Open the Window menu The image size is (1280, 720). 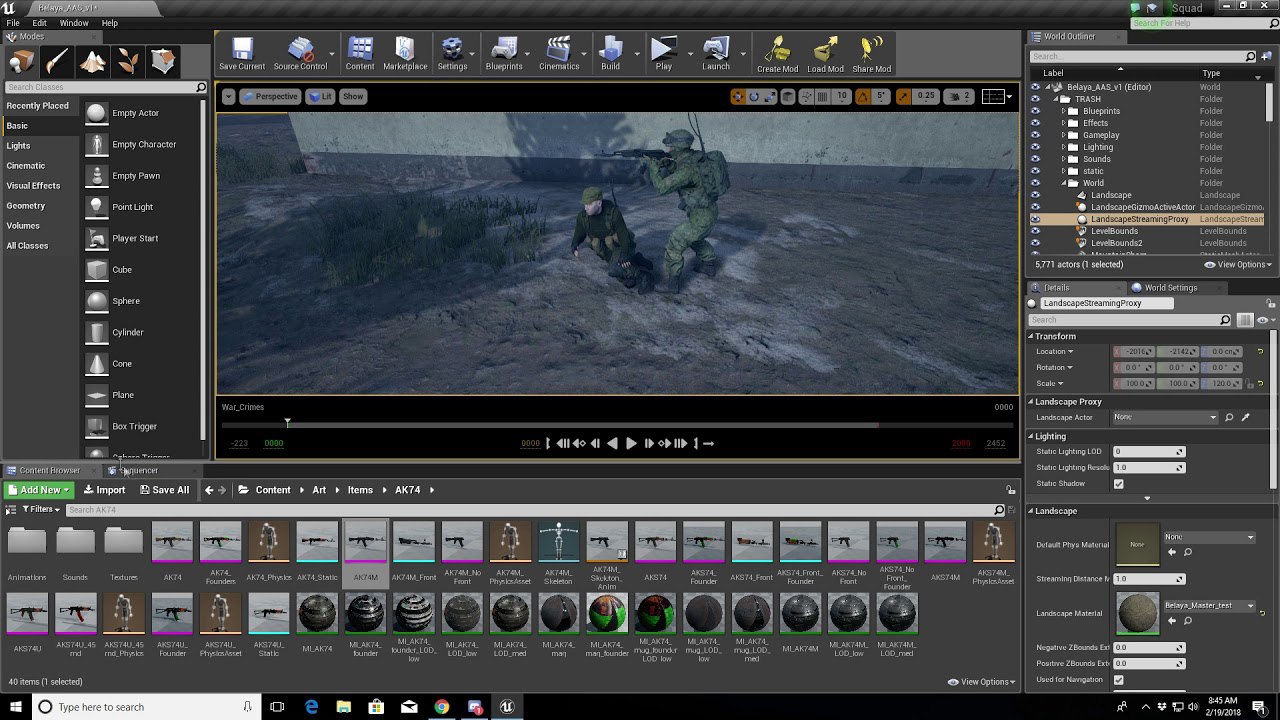point(74,22)
